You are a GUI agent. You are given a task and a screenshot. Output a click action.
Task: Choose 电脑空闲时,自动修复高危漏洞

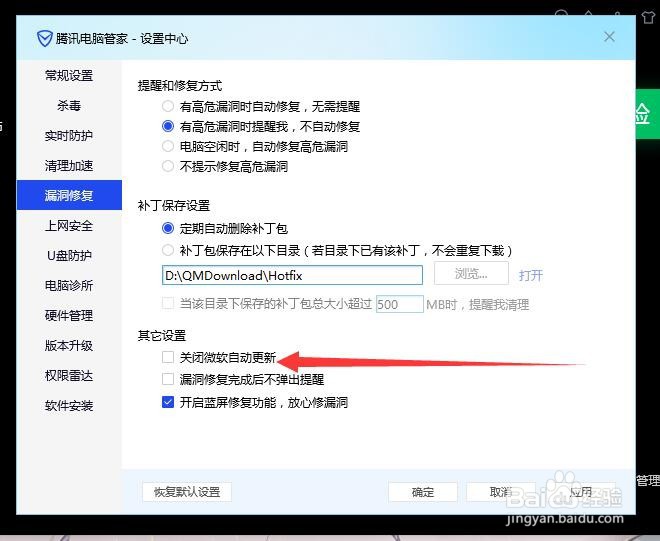click(168, 146)
